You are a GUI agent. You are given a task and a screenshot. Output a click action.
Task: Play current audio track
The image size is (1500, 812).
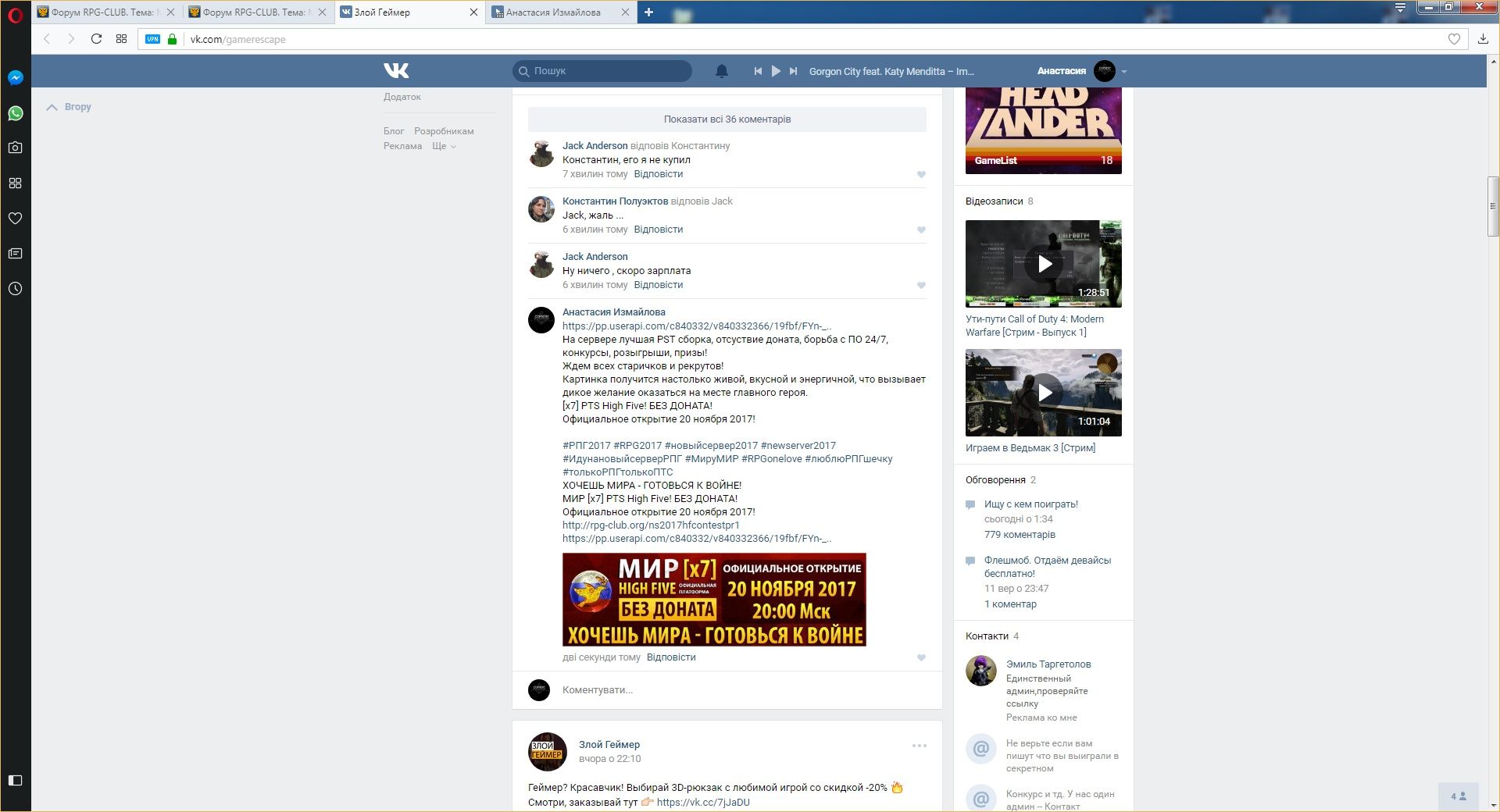[776, 71]
